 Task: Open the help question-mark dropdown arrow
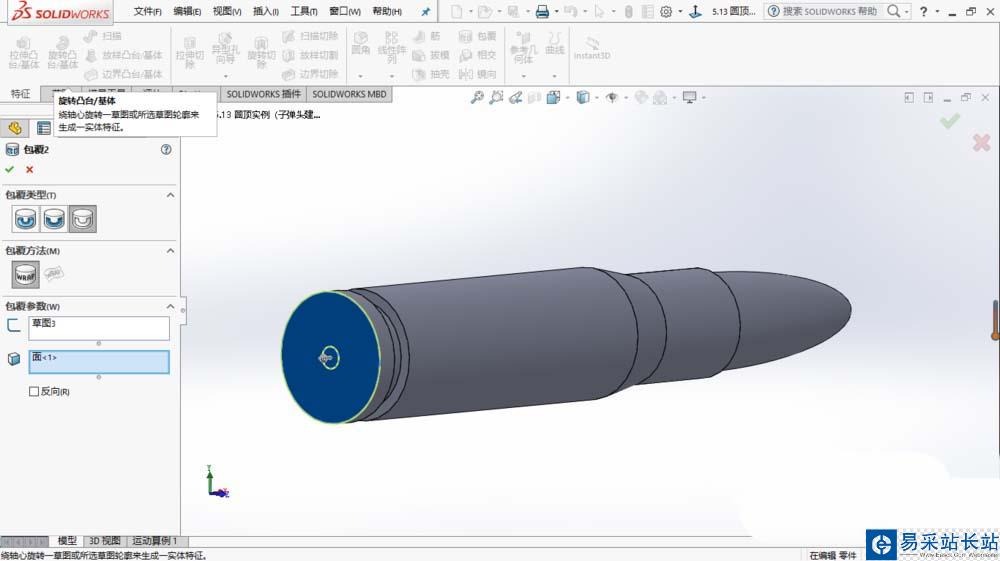pos(937,11)
